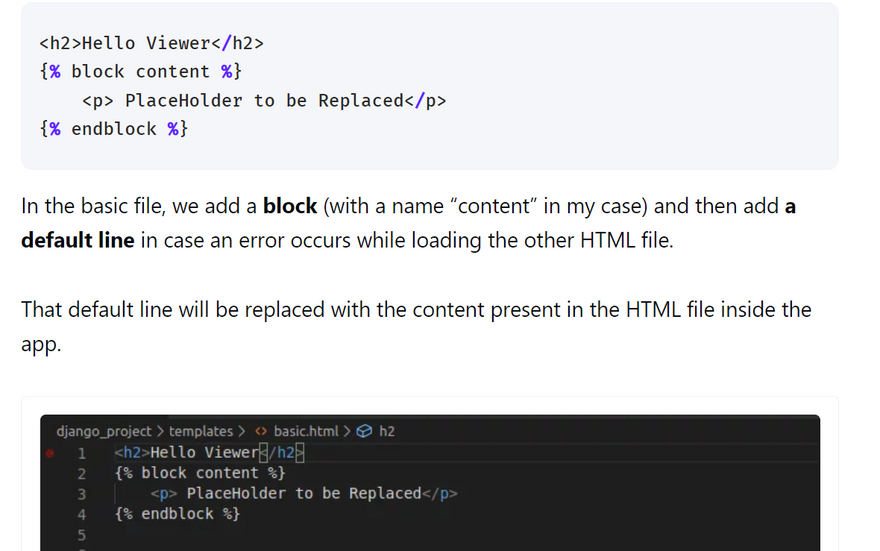Image resolution: width=880 pixels, height=551 pixels.
Task: Click PlaceHolder paragraph line in top snippet
Action: coord(264,101)
